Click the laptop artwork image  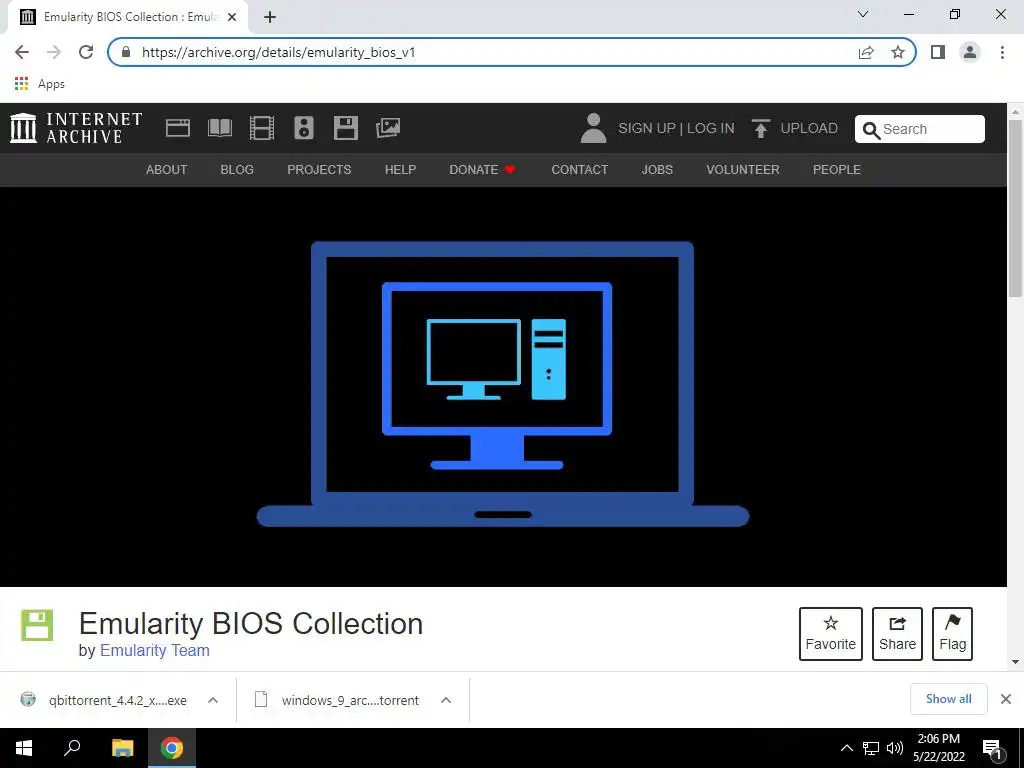click(503, 384)
